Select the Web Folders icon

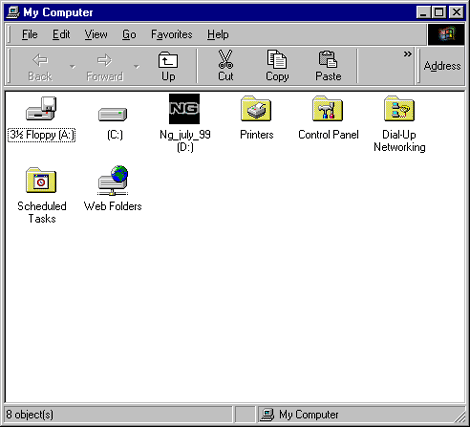(113, 180)
